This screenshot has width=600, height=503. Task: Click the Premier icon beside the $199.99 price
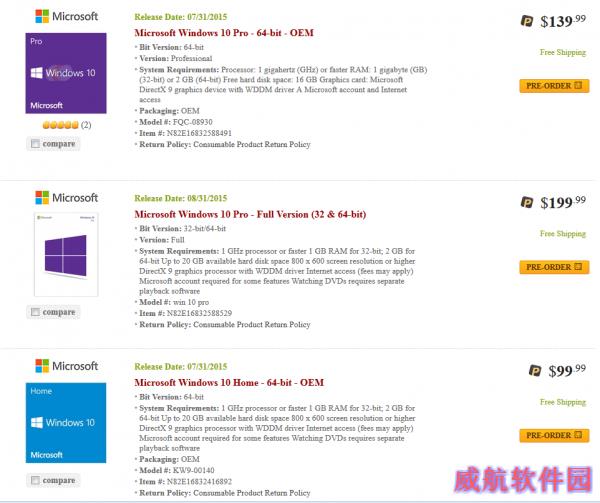527,202
